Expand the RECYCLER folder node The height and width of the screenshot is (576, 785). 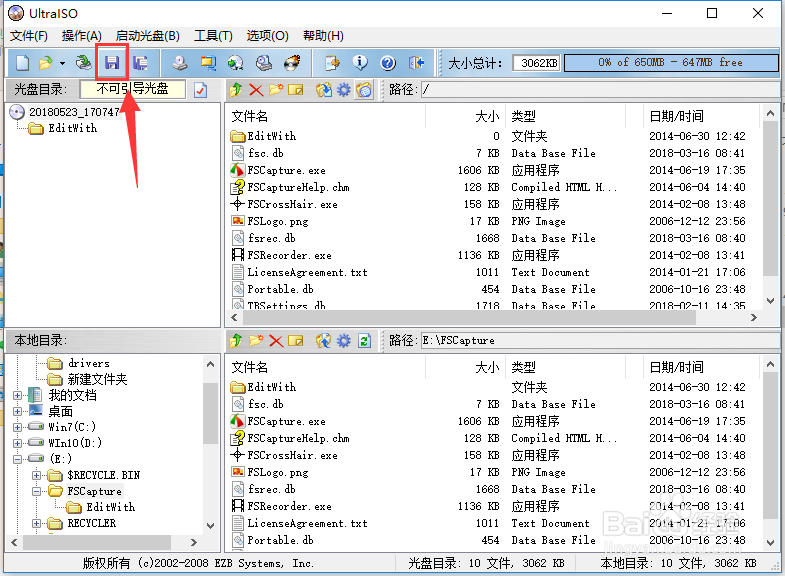click(x=36, y=523)
